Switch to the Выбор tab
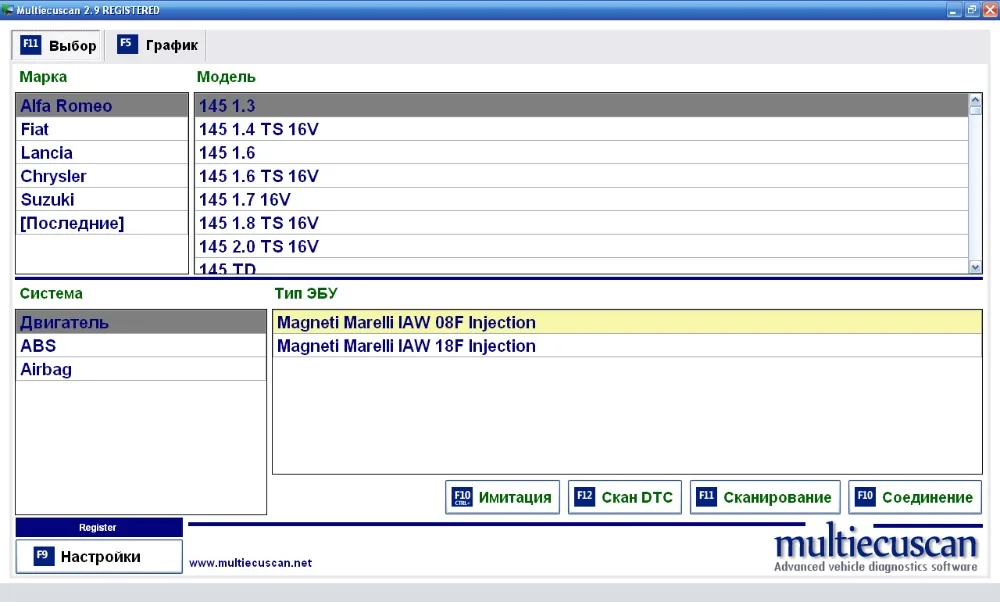 tap(58, 45)
